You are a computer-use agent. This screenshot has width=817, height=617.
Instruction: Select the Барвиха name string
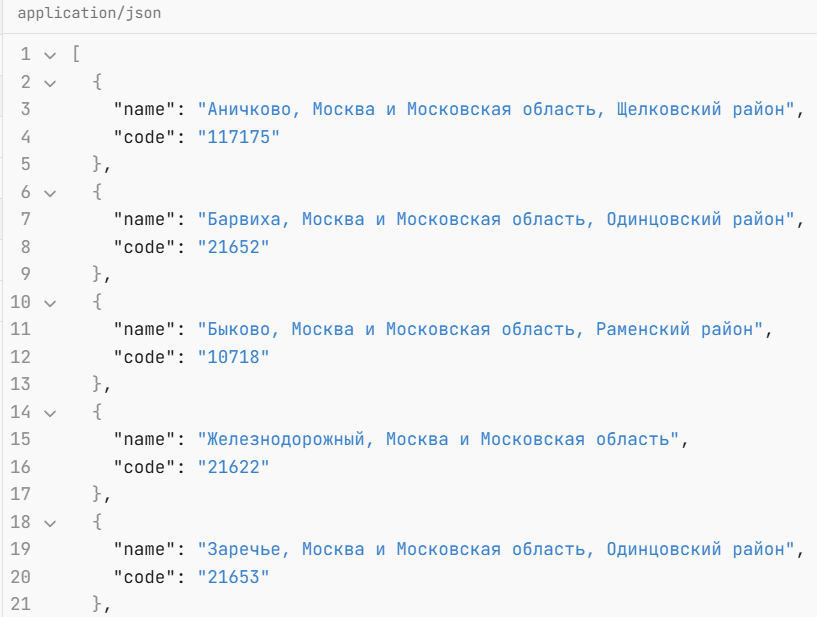pos(495,219)
